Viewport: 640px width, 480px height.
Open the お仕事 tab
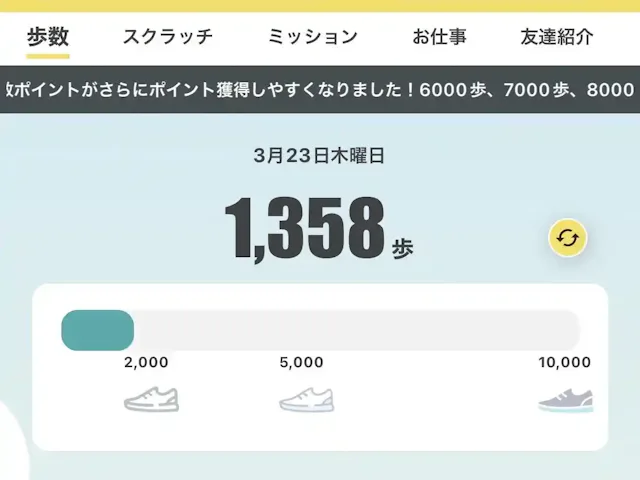[x=439, y=37]
